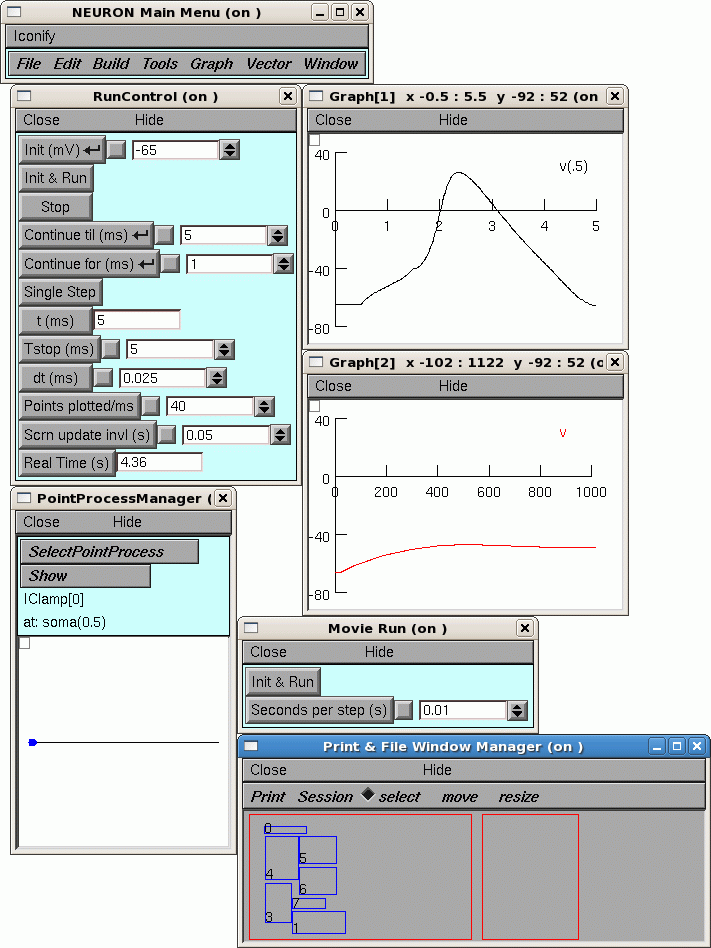Click Iconify in NEURON Main Menu
This screenshot has height=948, width=711.
point(34,36)
